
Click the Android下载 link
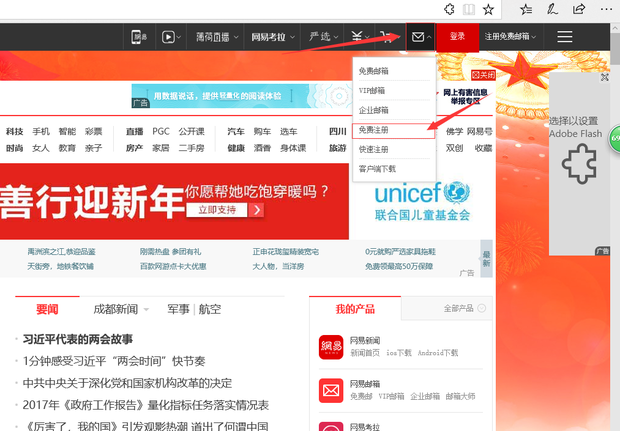coord(438,353)
